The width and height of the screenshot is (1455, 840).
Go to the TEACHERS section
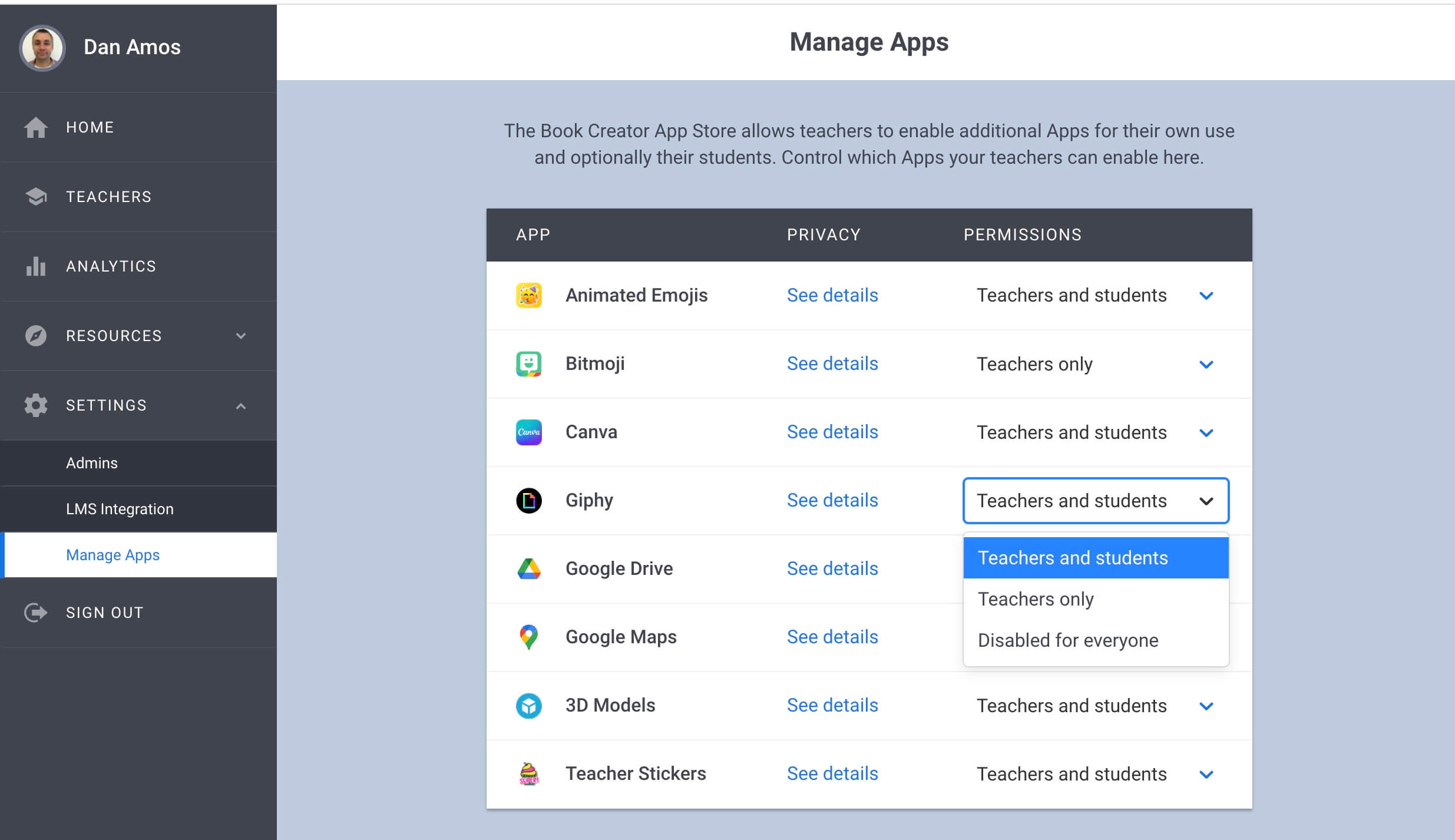pyautogui.click(x=138, y=197)
